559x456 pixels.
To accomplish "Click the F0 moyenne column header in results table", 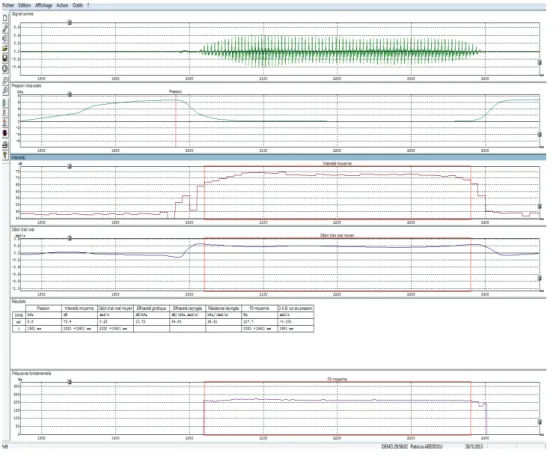I will (260, 308).
